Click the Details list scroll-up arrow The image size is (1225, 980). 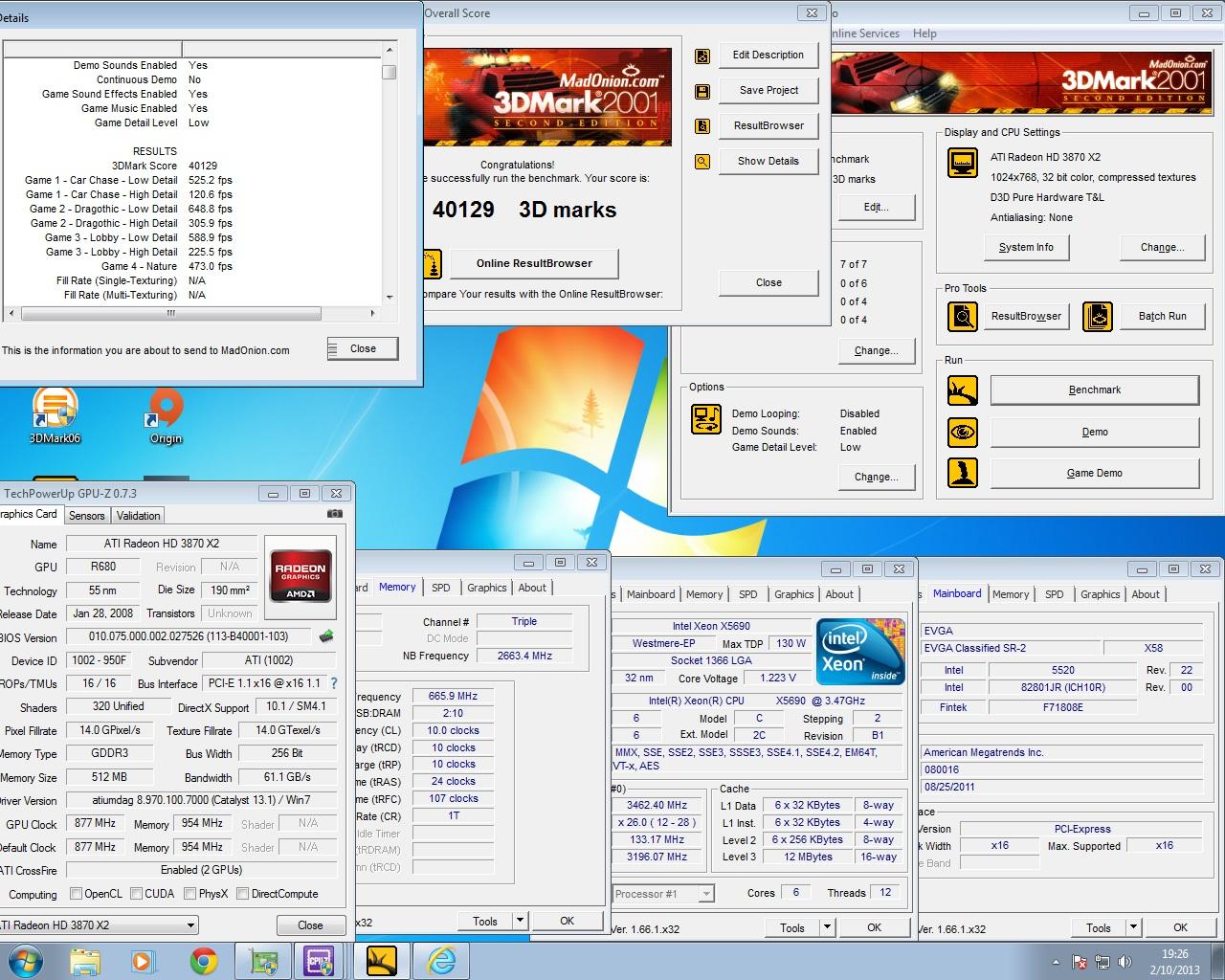pyautogui.click(x=389, y=50)
